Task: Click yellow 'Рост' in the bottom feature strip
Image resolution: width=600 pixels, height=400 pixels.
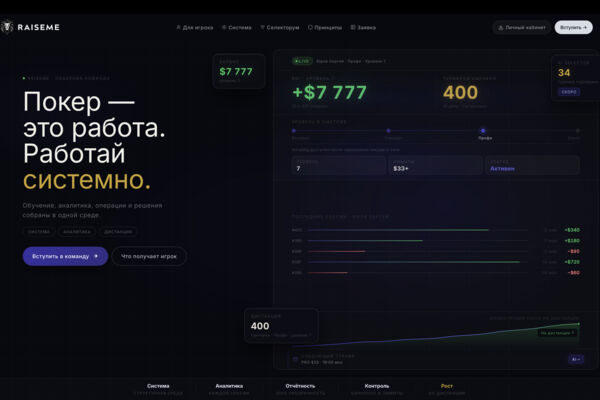Action: [x=447, y=386]
